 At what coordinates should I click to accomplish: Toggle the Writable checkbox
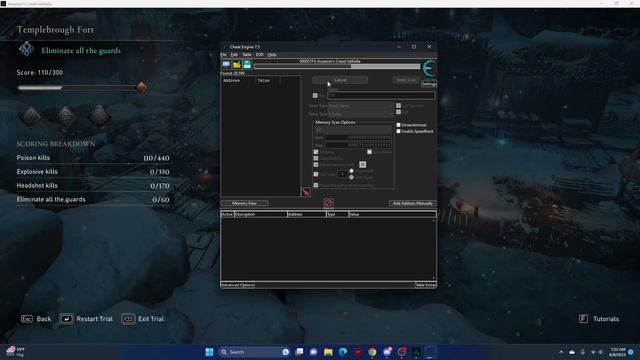pyautogui.click(x=316, y=152)
